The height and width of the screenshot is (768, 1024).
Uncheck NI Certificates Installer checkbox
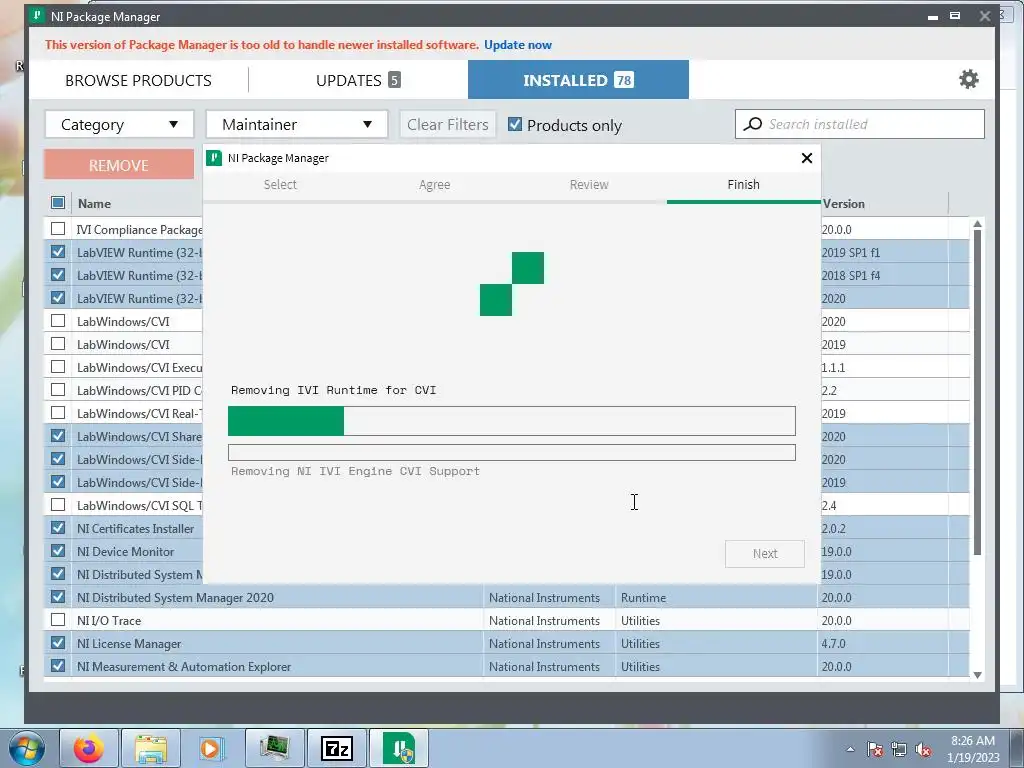coord(57,528)
